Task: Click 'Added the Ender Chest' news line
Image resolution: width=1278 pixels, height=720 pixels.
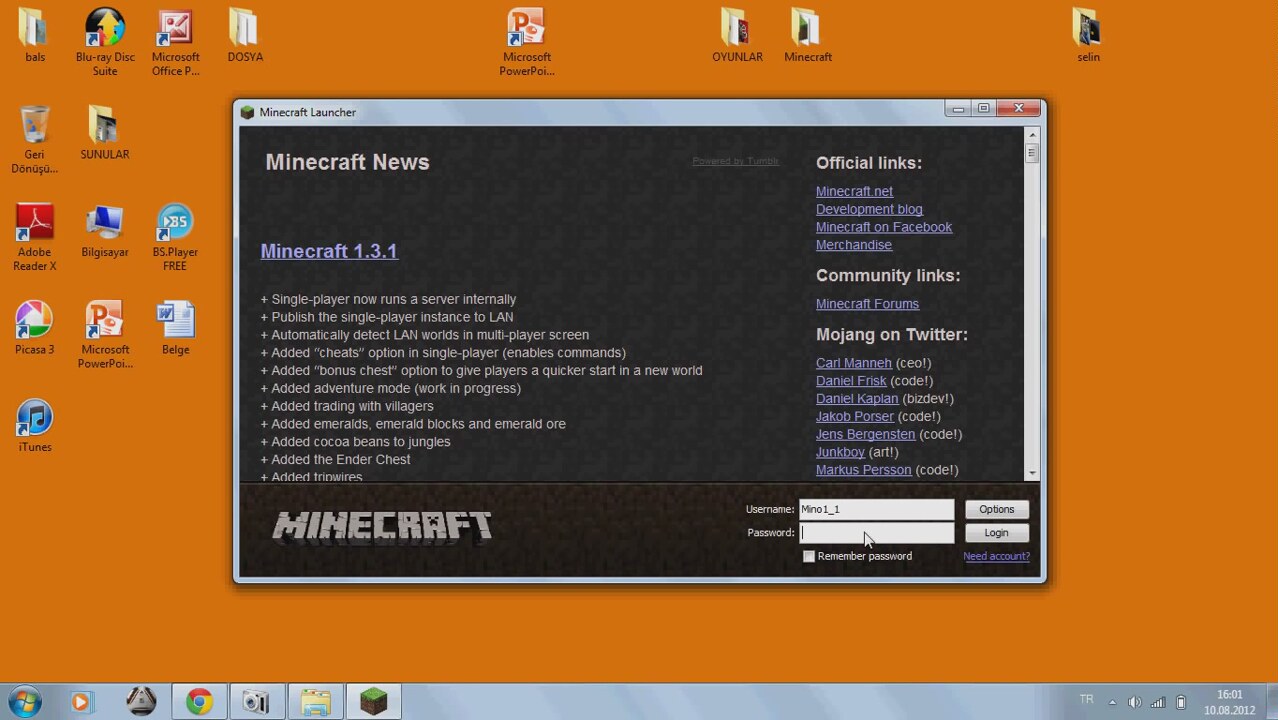Action: pyautogui.click(x=335, y=460)
